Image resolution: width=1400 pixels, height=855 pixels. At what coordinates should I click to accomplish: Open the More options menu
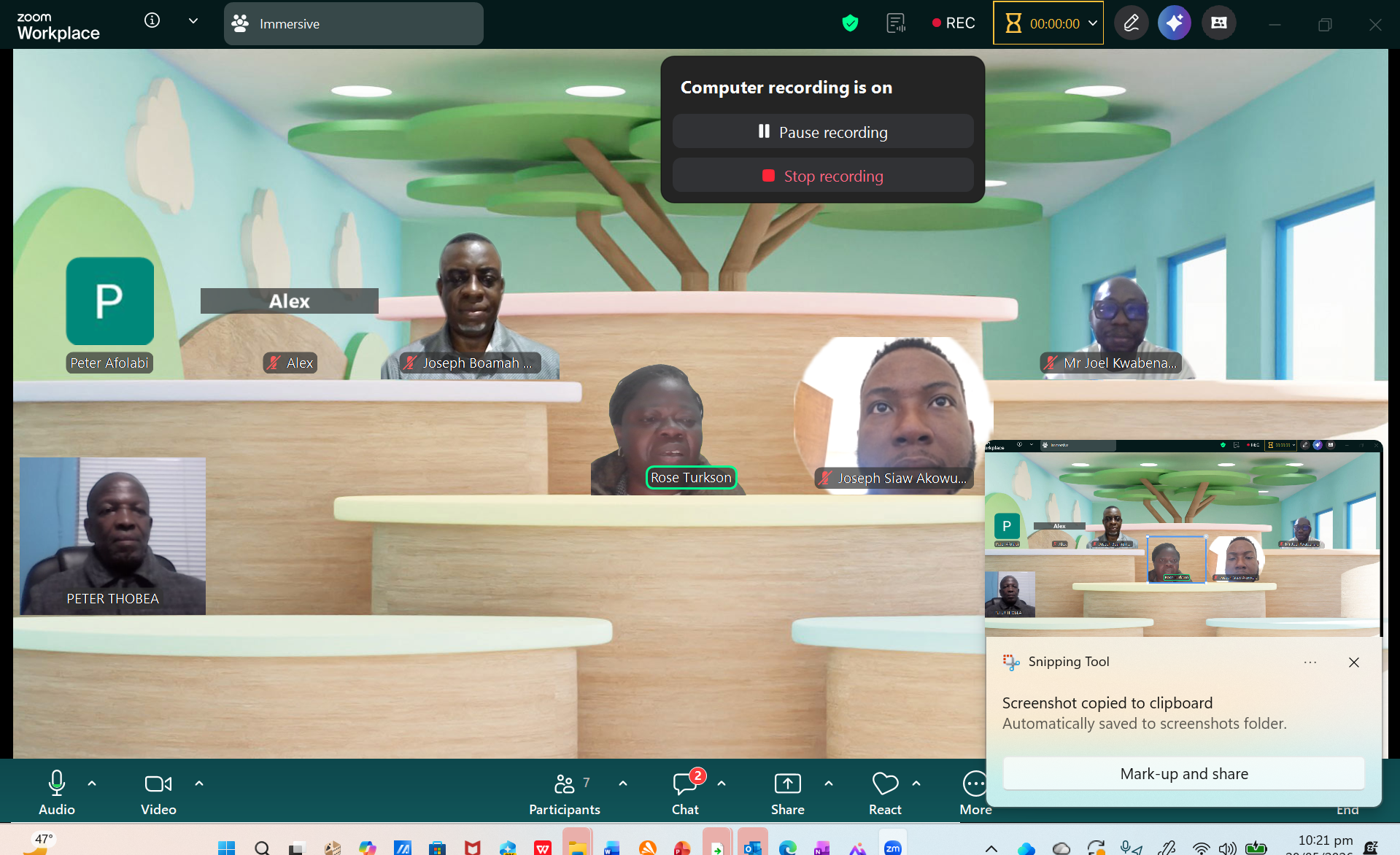(975, 792)
